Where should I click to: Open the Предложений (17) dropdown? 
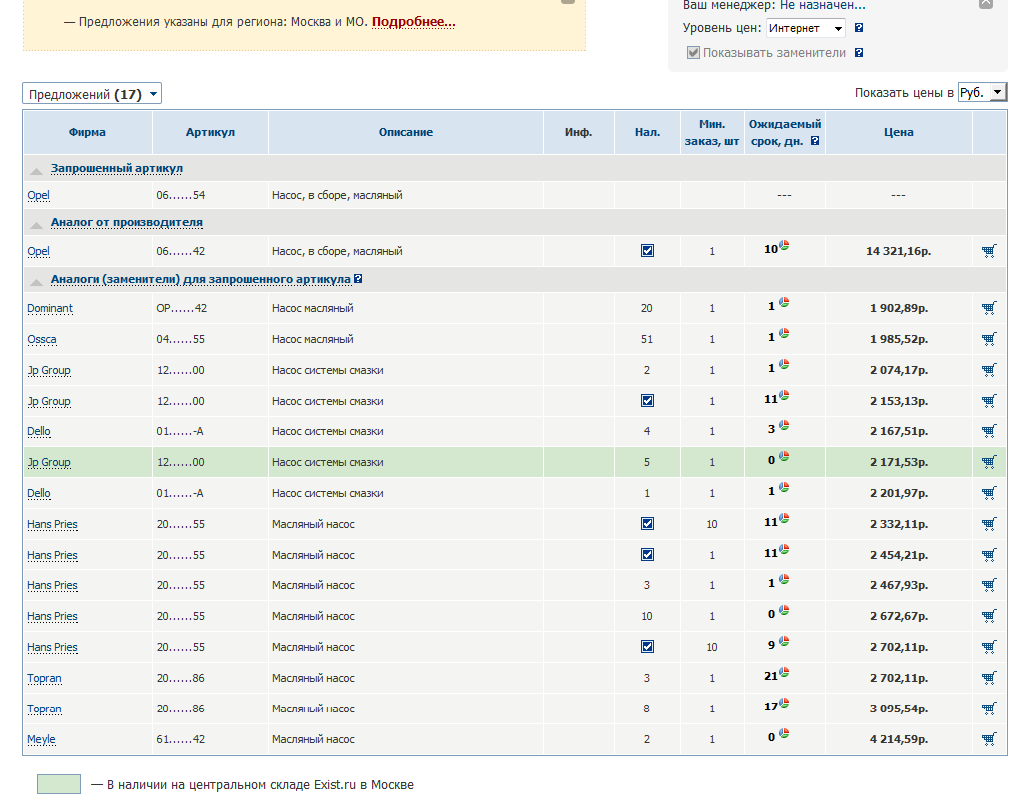coord(92,94)
